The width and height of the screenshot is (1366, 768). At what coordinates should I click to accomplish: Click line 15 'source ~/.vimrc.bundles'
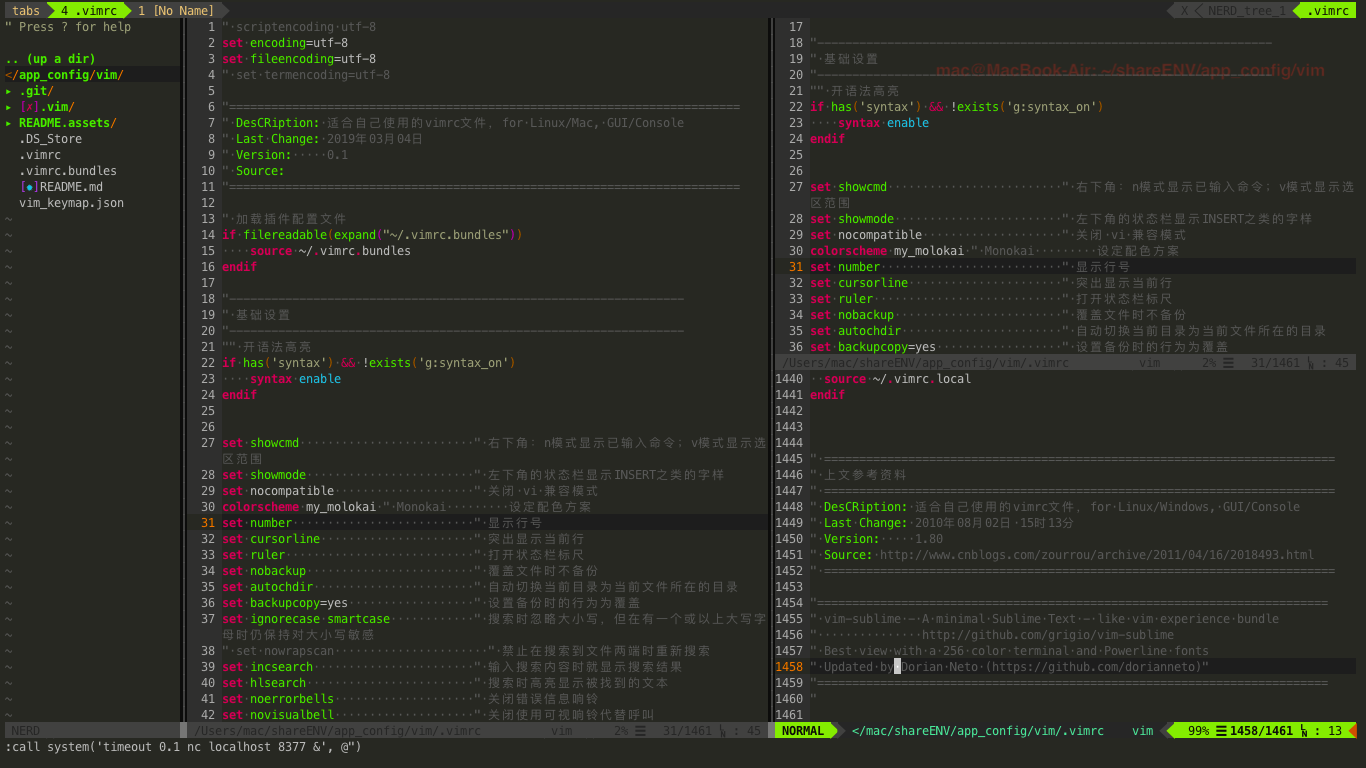pos(330,251)
